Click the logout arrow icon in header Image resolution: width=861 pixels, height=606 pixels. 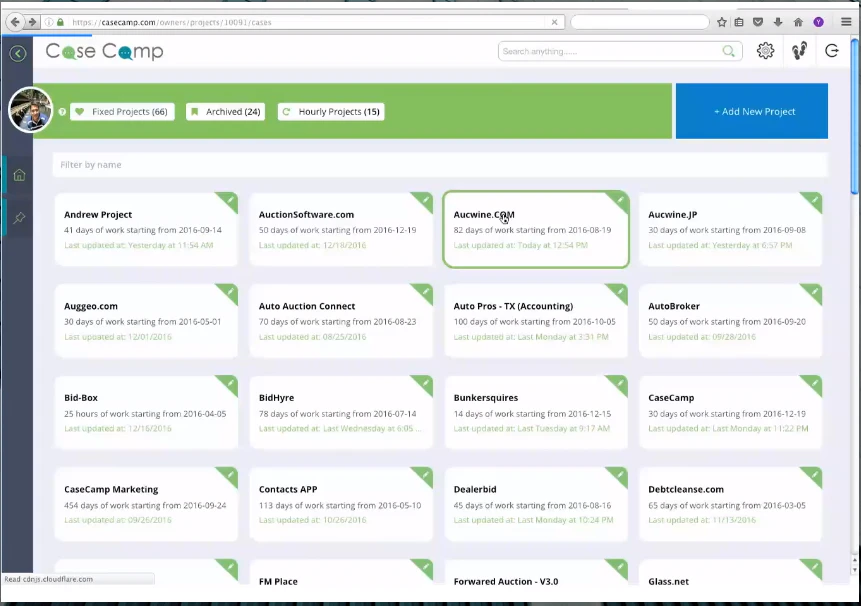(832, 51)
